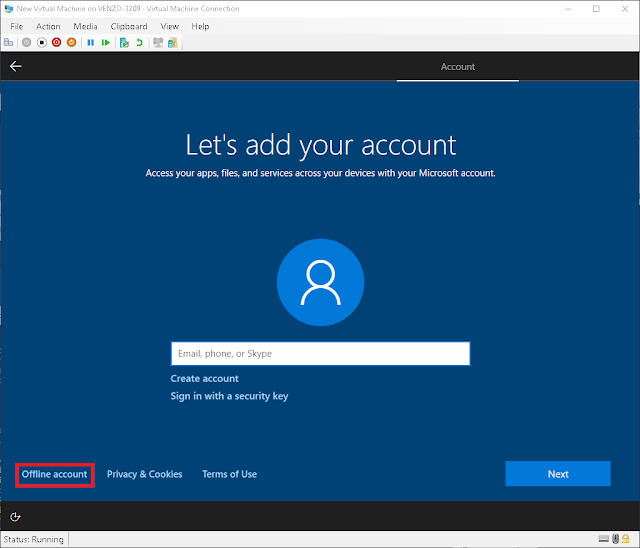
Task: Click the 'Access your apps, files' description text
Action: [320, 173]
